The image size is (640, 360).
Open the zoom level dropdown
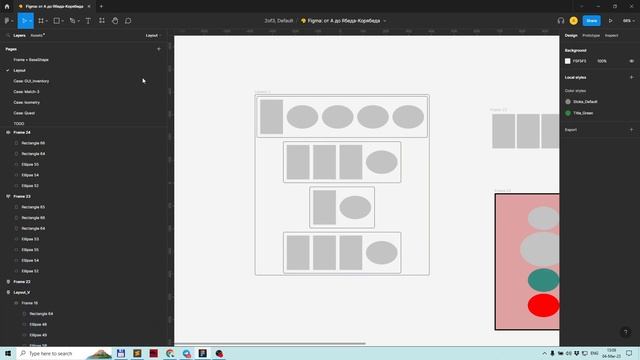pyautogui.click(x=629, y=21)
